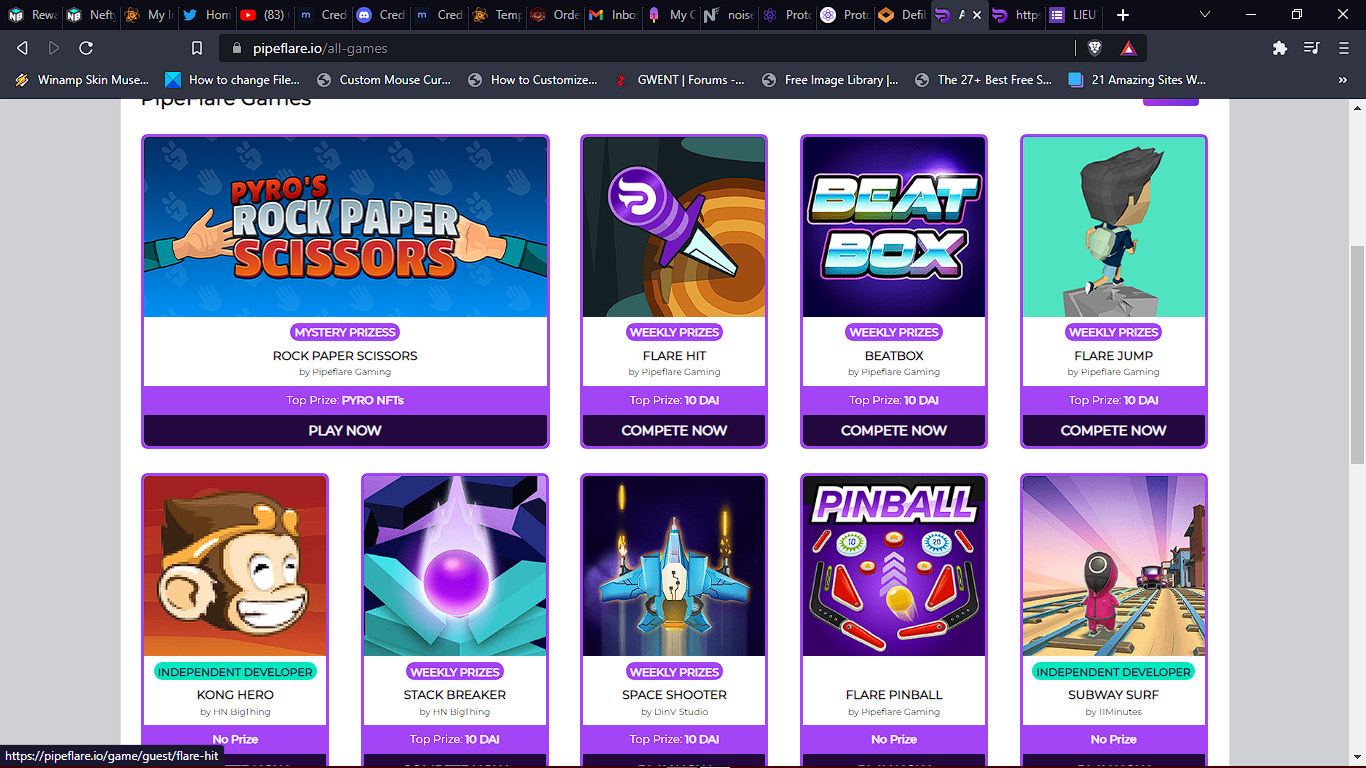Switch to the Rewa tab
Screen dimensions: 1366x768
pos(33,15)
